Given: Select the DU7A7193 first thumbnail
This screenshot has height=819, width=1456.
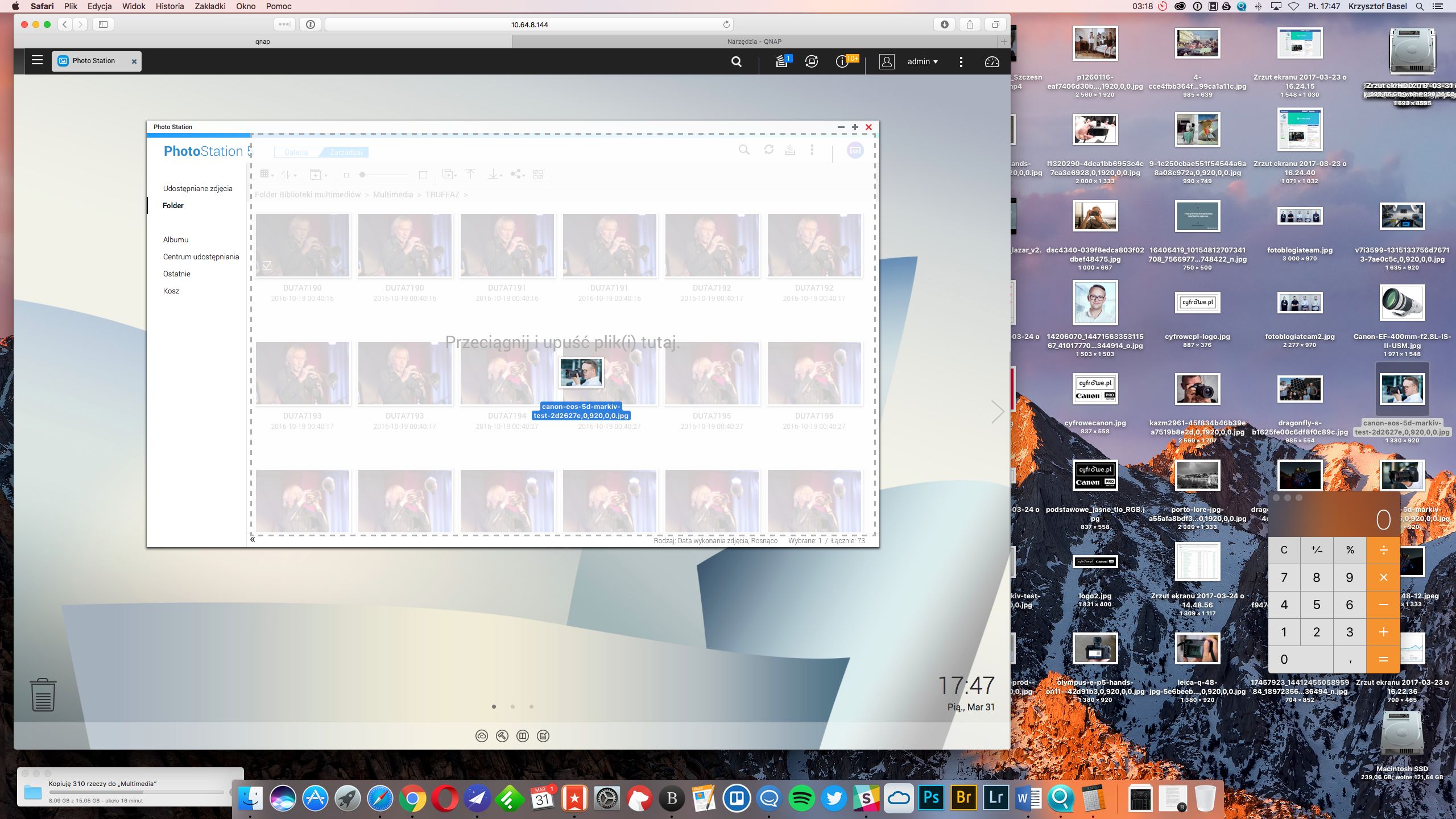Looking at the screenshot, I should (303, 373).
